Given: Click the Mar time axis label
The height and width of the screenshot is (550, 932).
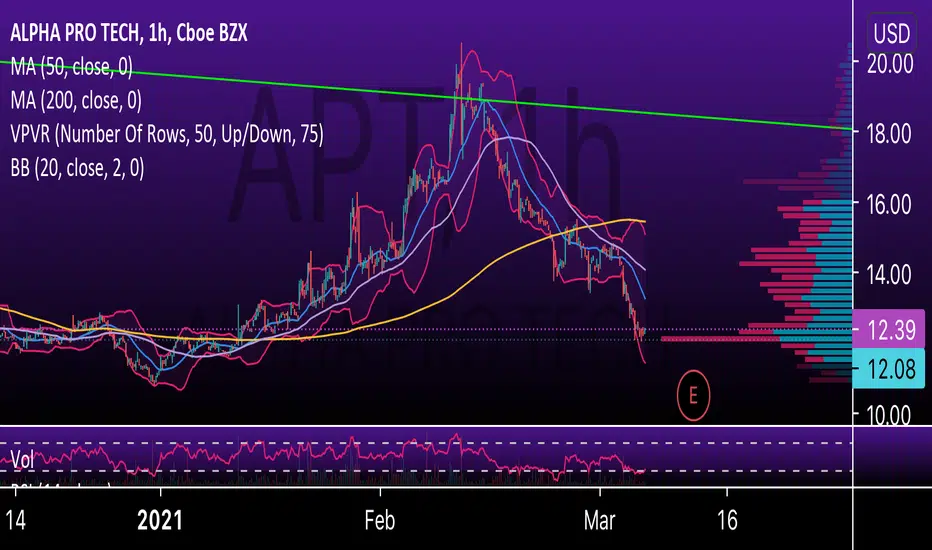Looking at the screenshot, I should pos(599,520).
